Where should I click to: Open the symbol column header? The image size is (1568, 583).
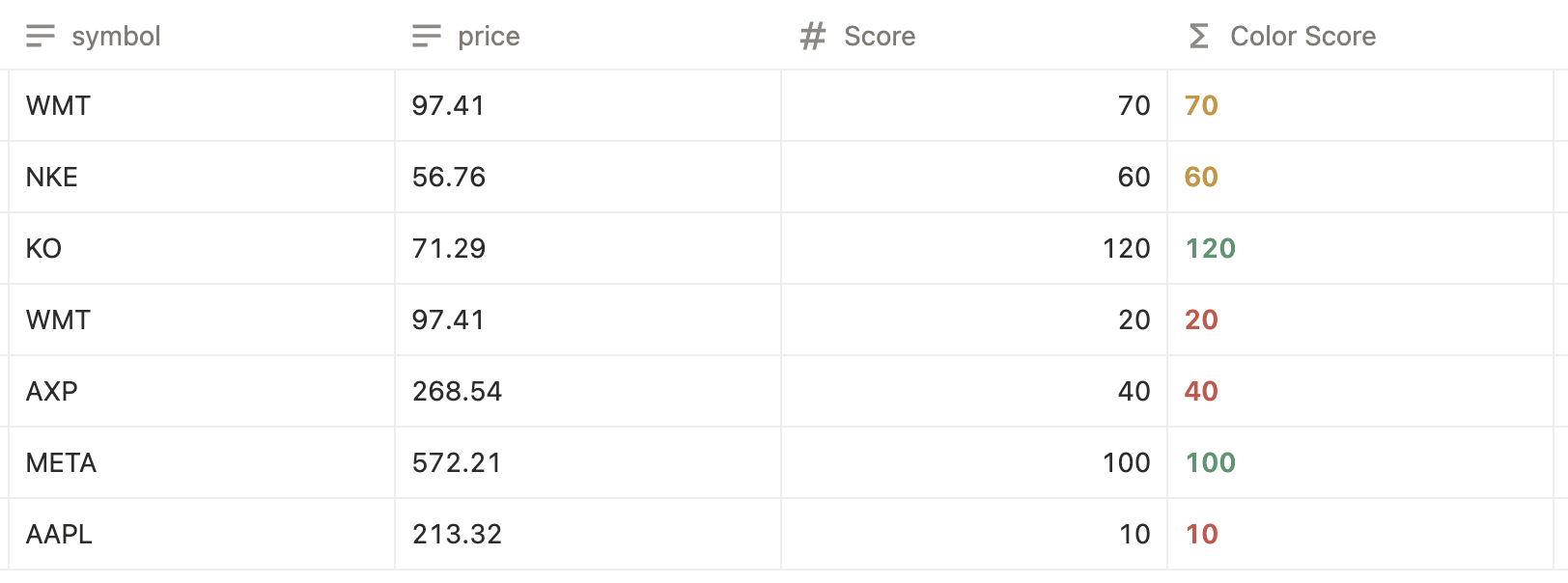[x=116, y=36]
